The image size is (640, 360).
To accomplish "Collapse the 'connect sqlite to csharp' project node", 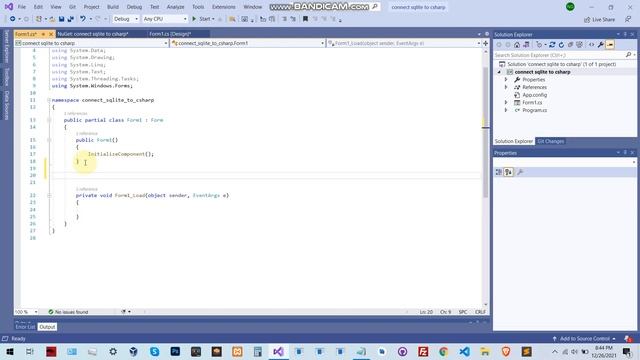I will tap(499, 72).
